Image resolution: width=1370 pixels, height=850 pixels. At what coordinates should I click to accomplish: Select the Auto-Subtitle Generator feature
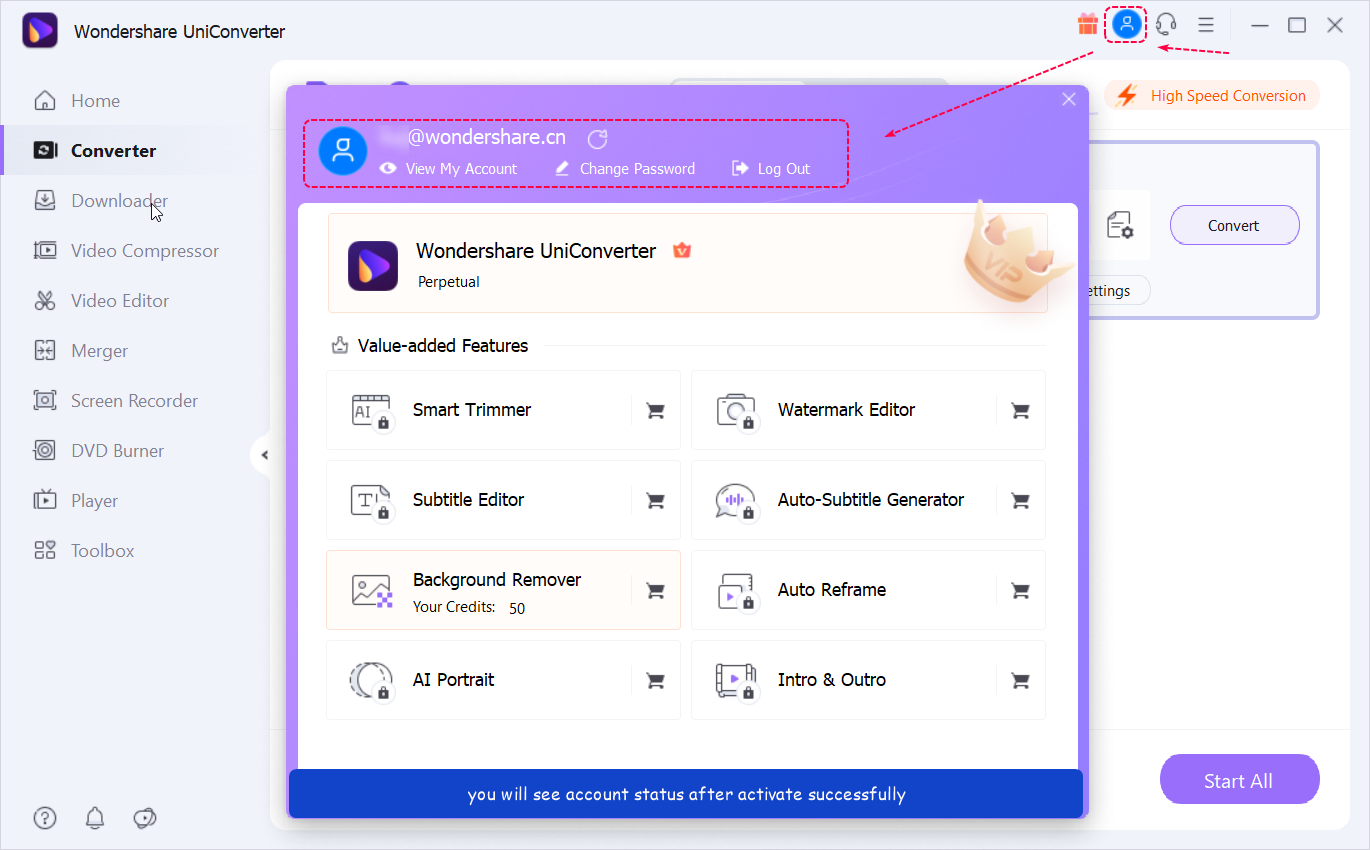[x=868, y=500]
